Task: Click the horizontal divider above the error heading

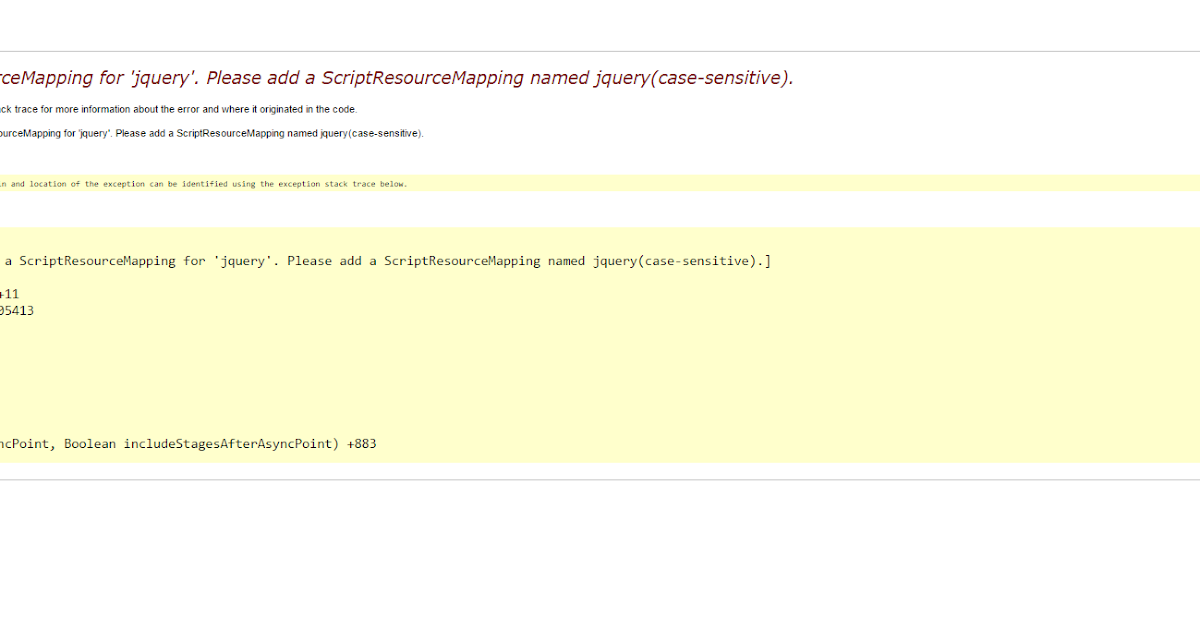Action: coord(600,51)
